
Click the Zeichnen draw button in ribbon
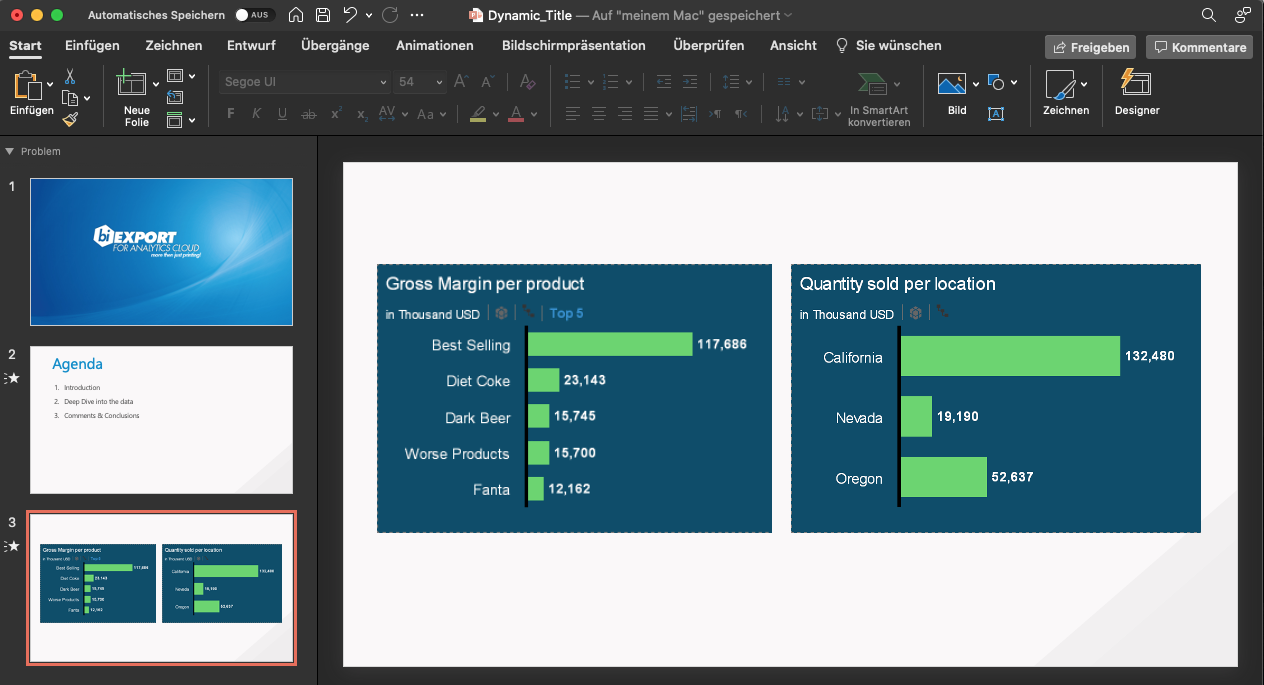click(x=1066, y=93)
